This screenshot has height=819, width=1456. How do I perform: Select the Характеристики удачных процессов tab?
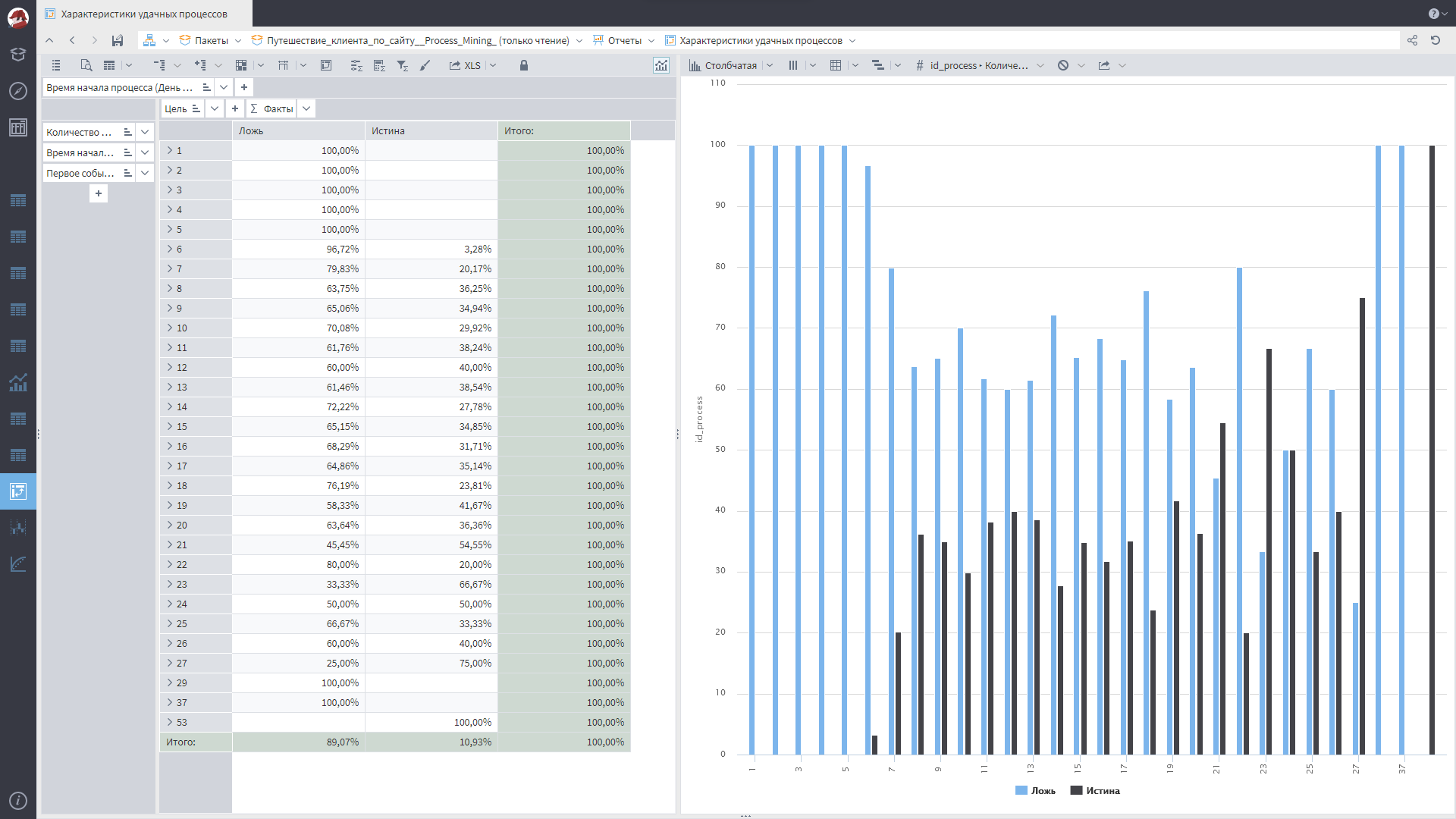tap(144, 14)
